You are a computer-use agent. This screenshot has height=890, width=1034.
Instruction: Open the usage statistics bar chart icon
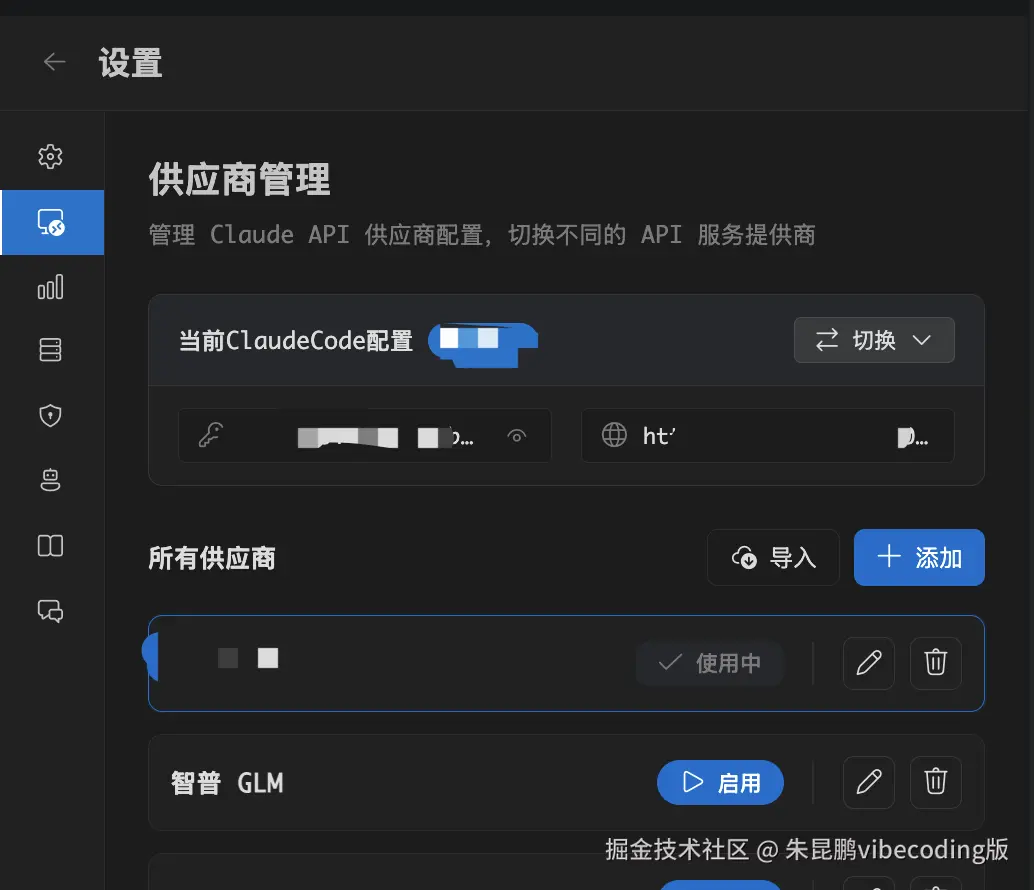[50, 287]
